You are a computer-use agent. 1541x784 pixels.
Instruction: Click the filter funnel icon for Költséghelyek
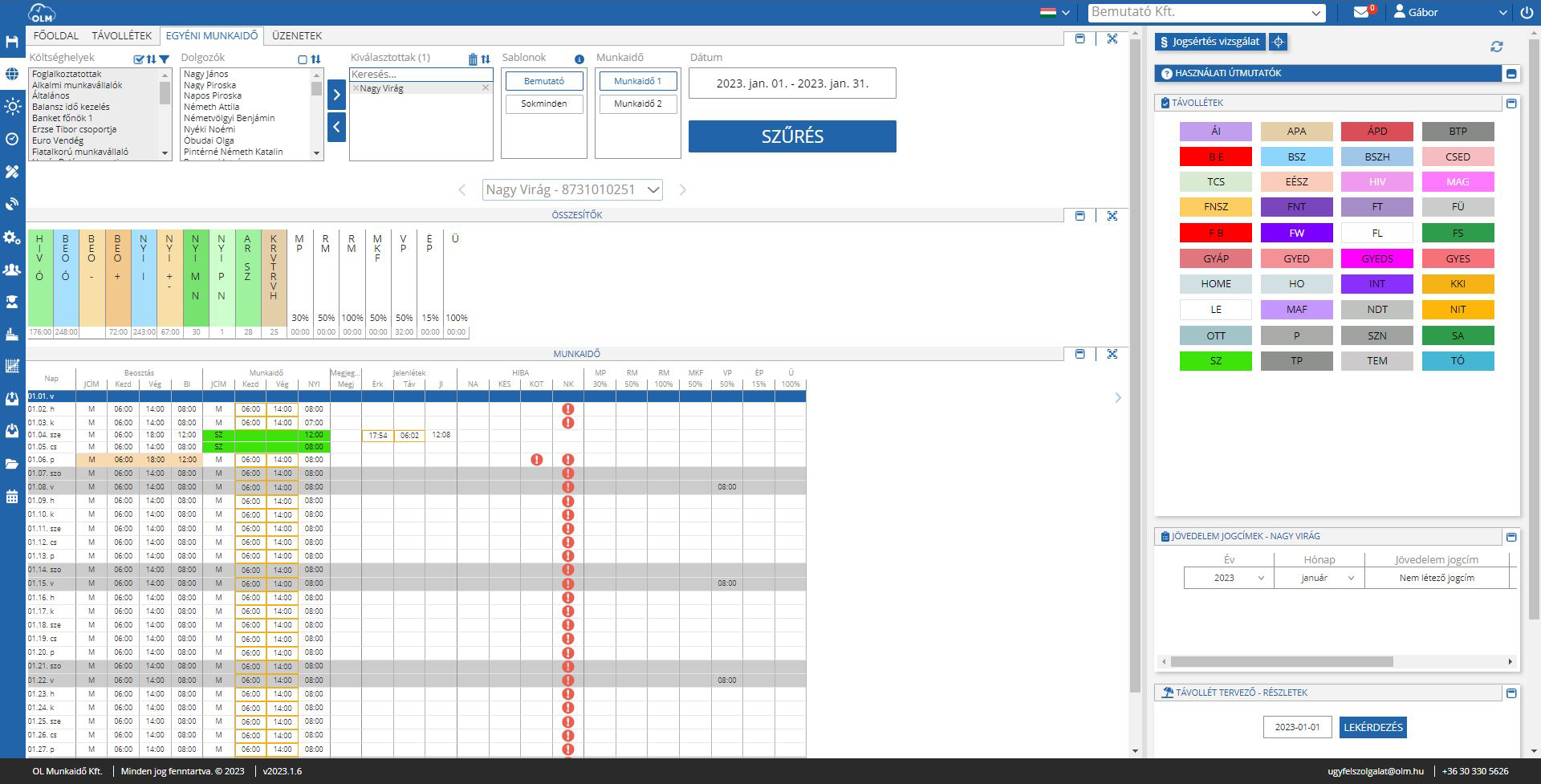coord(165,59)
